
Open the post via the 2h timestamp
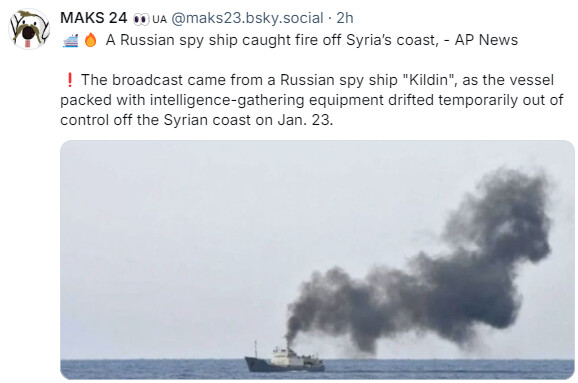pos(345,18)
